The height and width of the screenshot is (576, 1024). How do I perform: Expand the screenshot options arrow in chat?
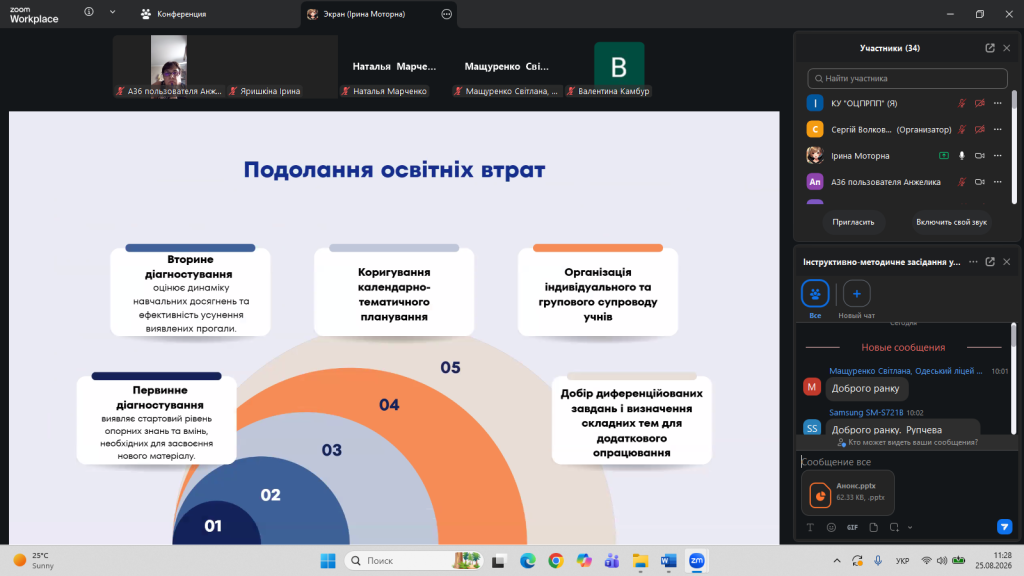(x=910, y=527)
